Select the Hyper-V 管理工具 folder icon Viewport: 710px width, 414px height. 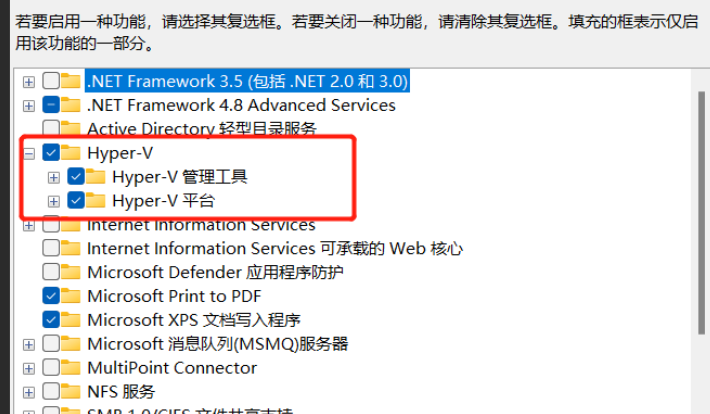click(x=96, y=176)
